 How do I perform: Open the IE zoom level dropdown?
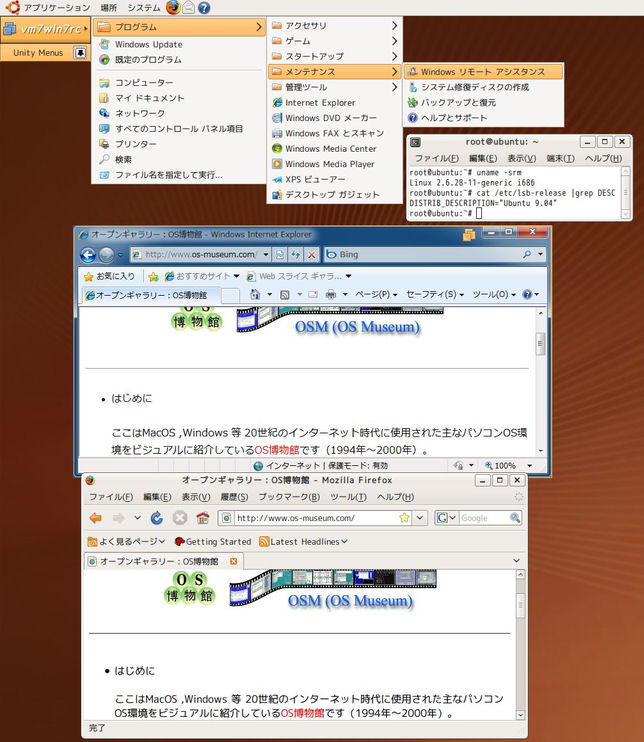tap(529, 466)
